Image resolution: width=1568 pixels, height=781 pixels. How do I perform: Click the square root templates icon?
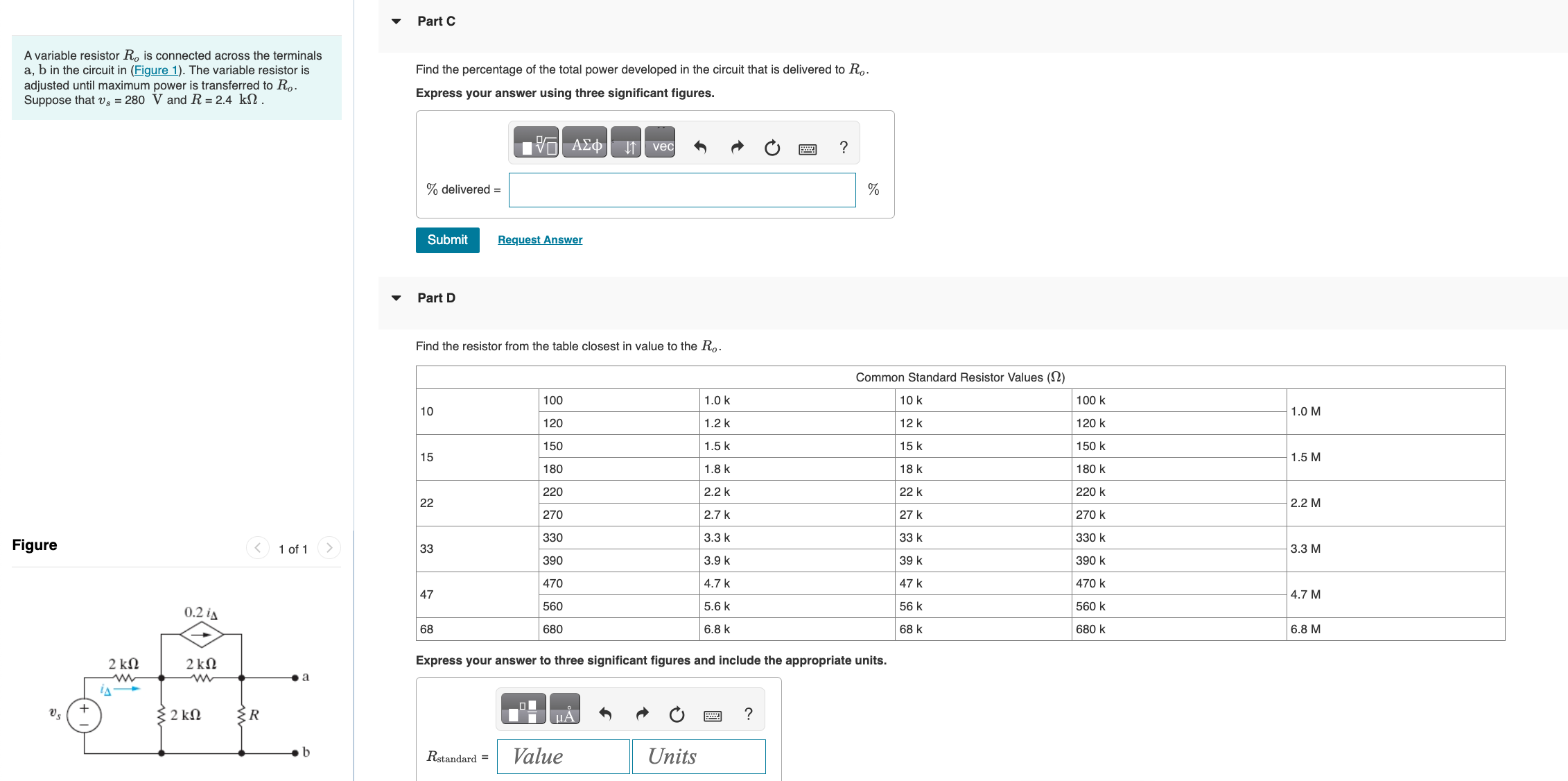pyautogui.click(x=536, y=144)
